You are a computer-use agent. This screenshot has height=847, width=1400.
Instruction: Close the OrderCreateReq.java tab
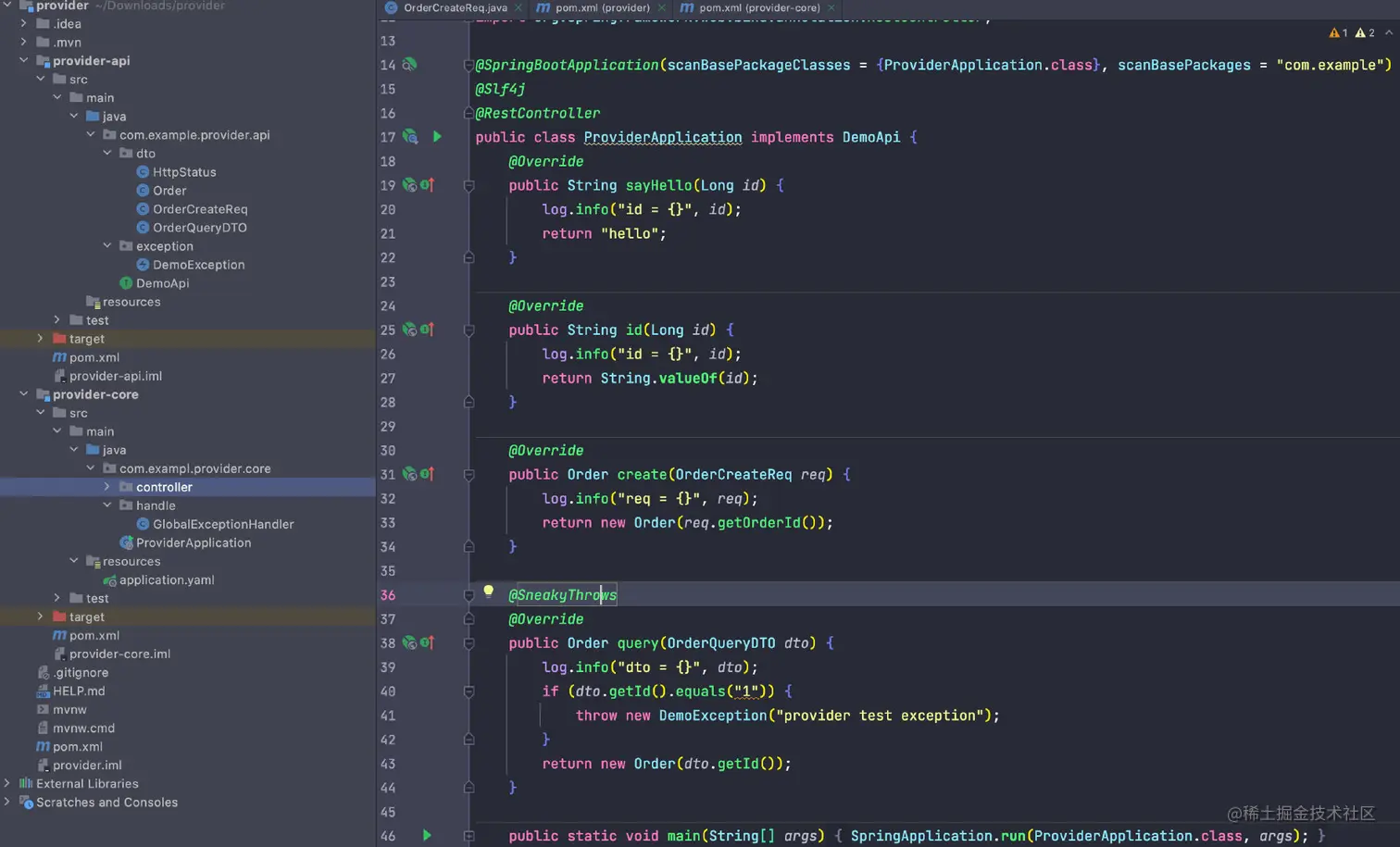pos(519,7)
